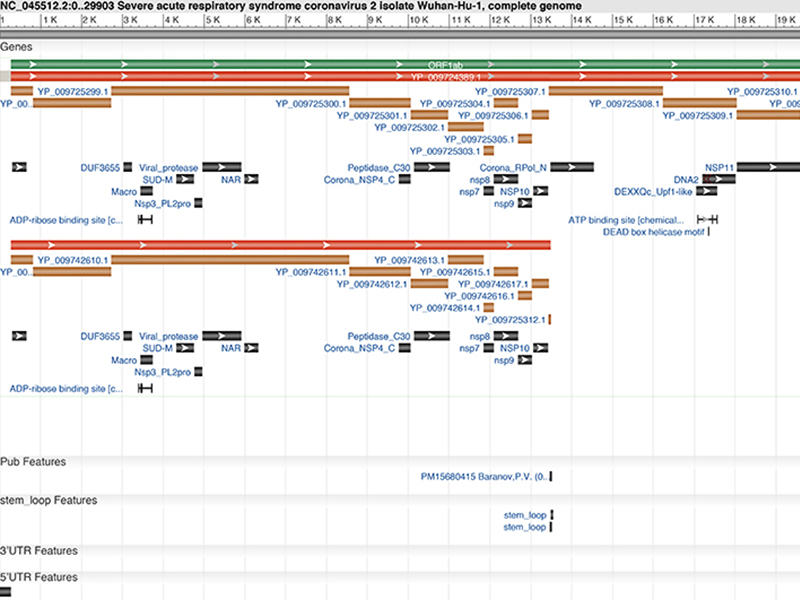Select the DEAD box helicase motif label
The width and height of the screenshot is (800, 600).
pos(654,231)
